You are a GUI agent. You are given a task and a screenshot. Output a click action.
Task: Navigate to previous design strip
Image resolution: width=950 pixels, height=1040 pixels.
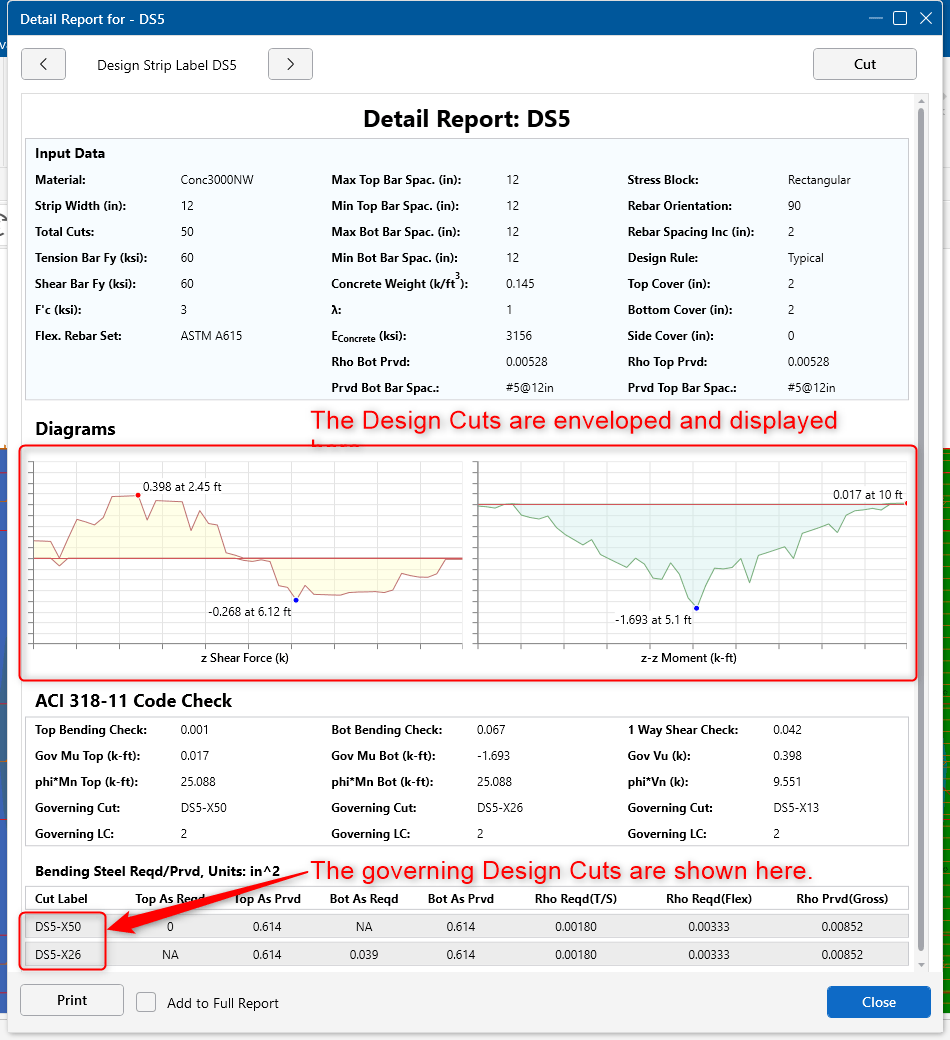click(43, 64)
